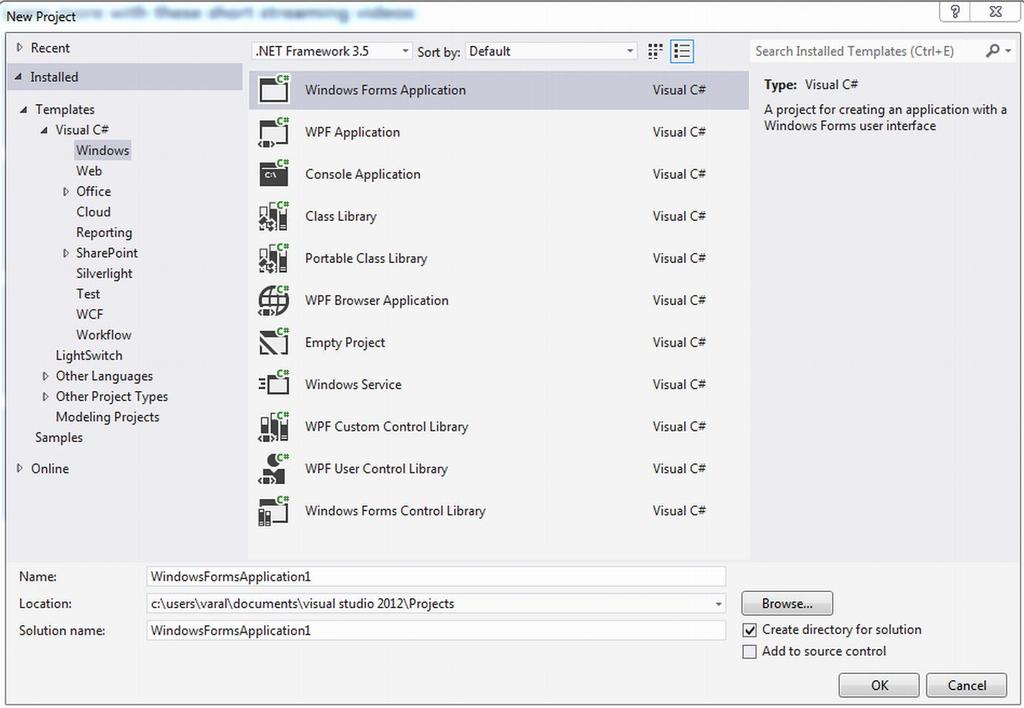The height and width of the screenshot is (708, 1024).
Task: Focus the Search Installed Templates box
Action: (869, 51)
